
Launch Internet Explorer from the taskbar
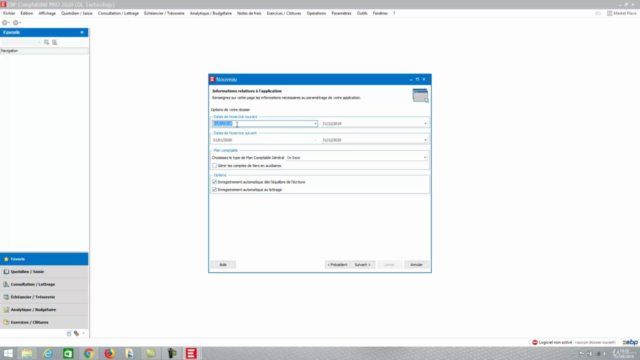(48, 353)
